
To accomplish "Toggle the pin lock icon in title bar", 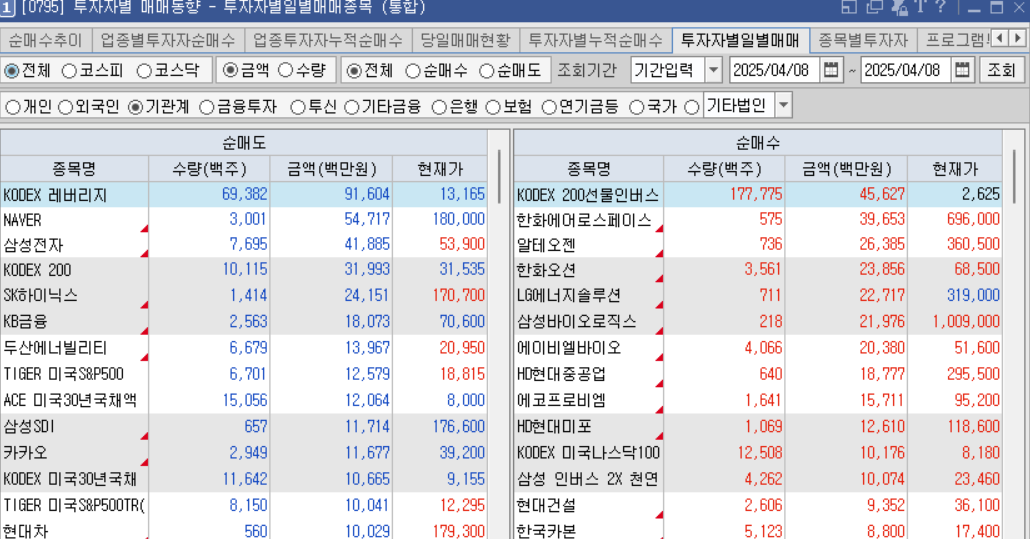I will point(898,7).
